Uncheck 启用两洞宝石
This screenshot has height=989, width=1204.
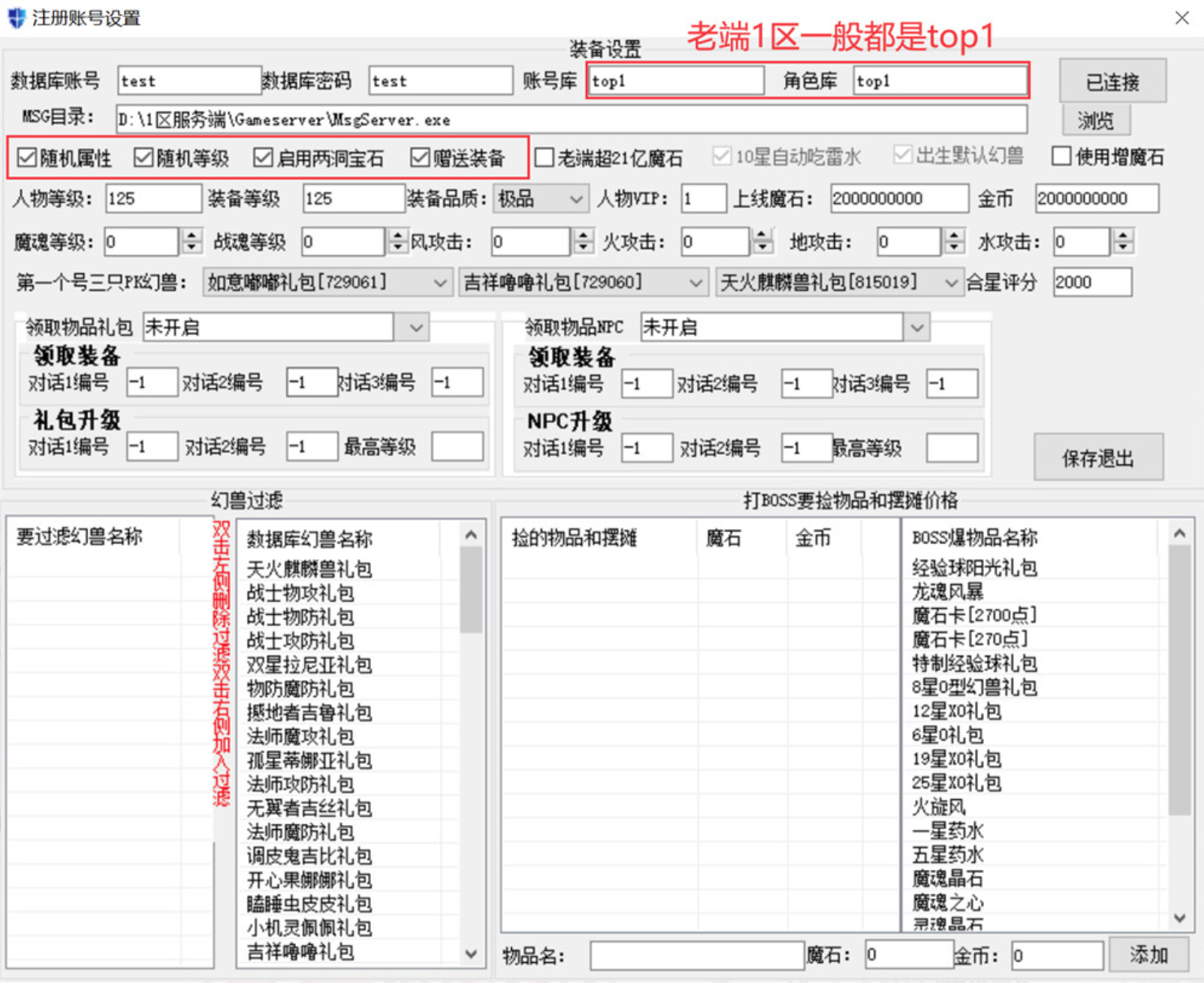(x=262, y=157)
